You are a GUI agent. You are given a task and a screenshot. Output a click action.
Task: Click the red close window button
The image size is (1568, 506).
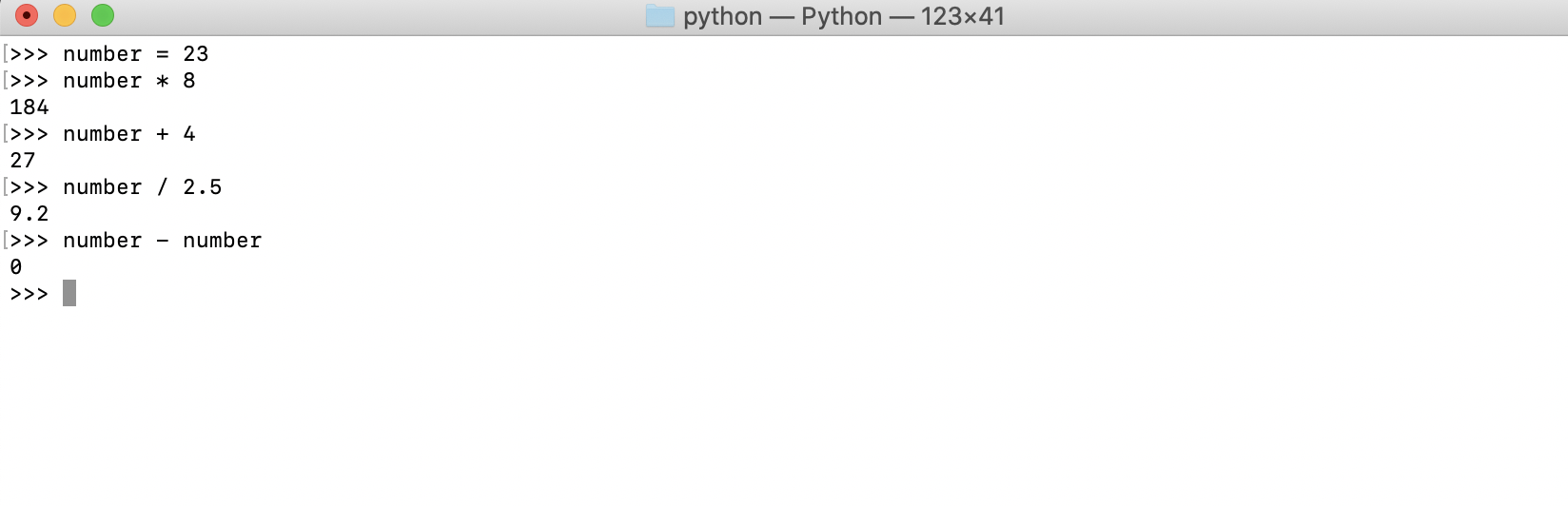pyautogui.click(x=27, y=15)
